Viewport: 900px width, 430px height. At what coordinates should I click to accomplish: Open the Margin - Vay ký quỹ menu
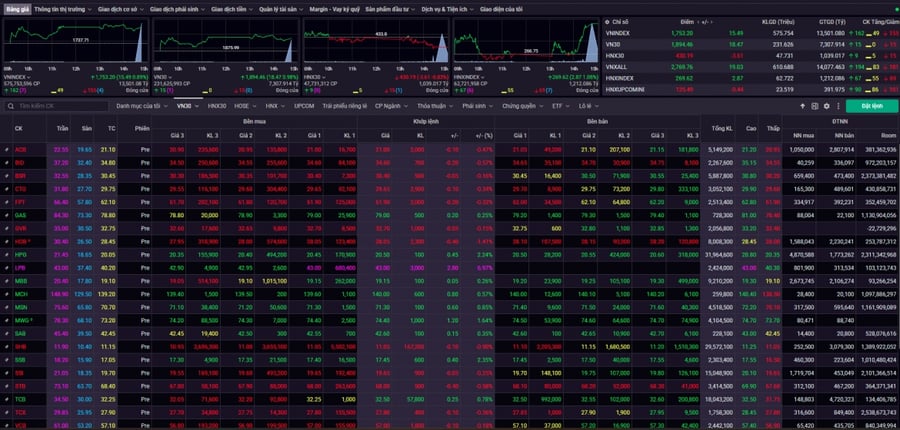pyautogui.click(x=335, y=10)
